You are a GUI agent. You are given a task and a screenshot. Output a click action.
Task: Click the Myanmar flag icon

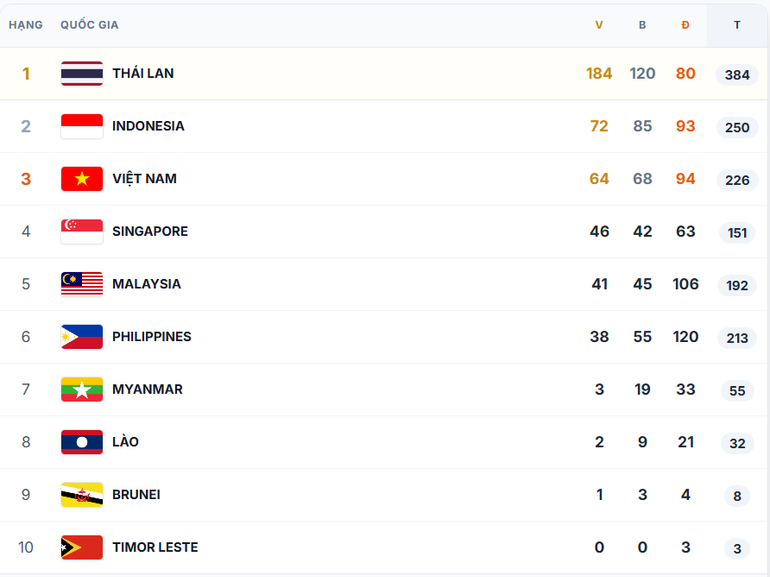81,389
